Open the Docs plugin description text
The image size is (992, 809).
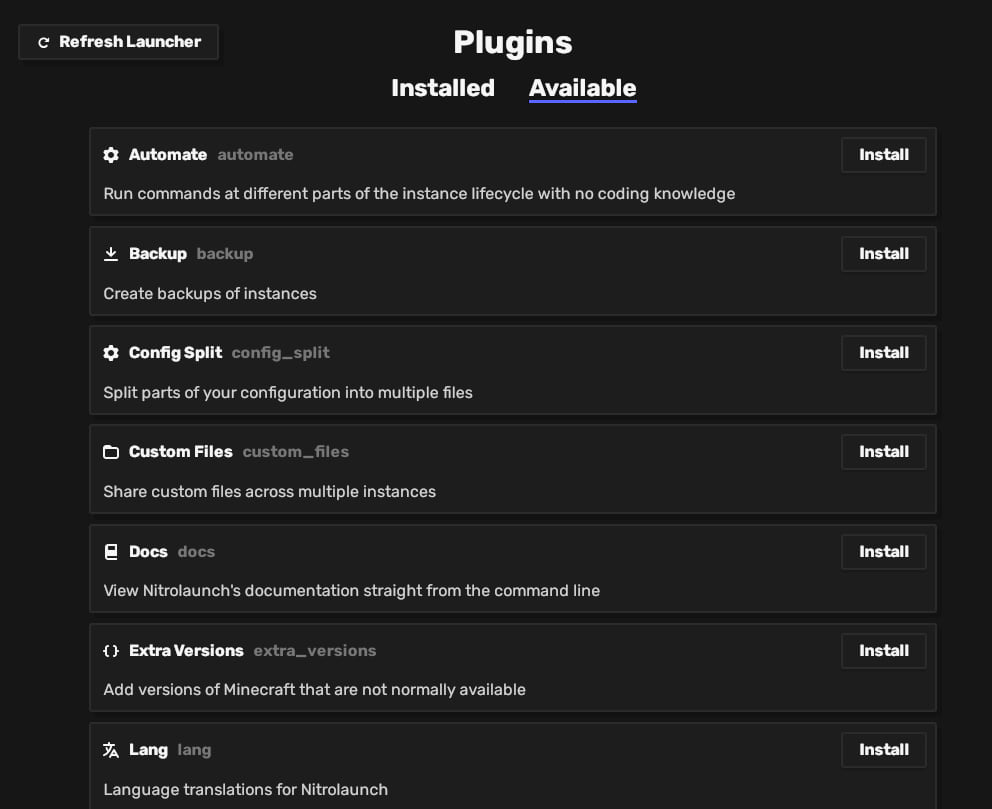coord(351,591)
